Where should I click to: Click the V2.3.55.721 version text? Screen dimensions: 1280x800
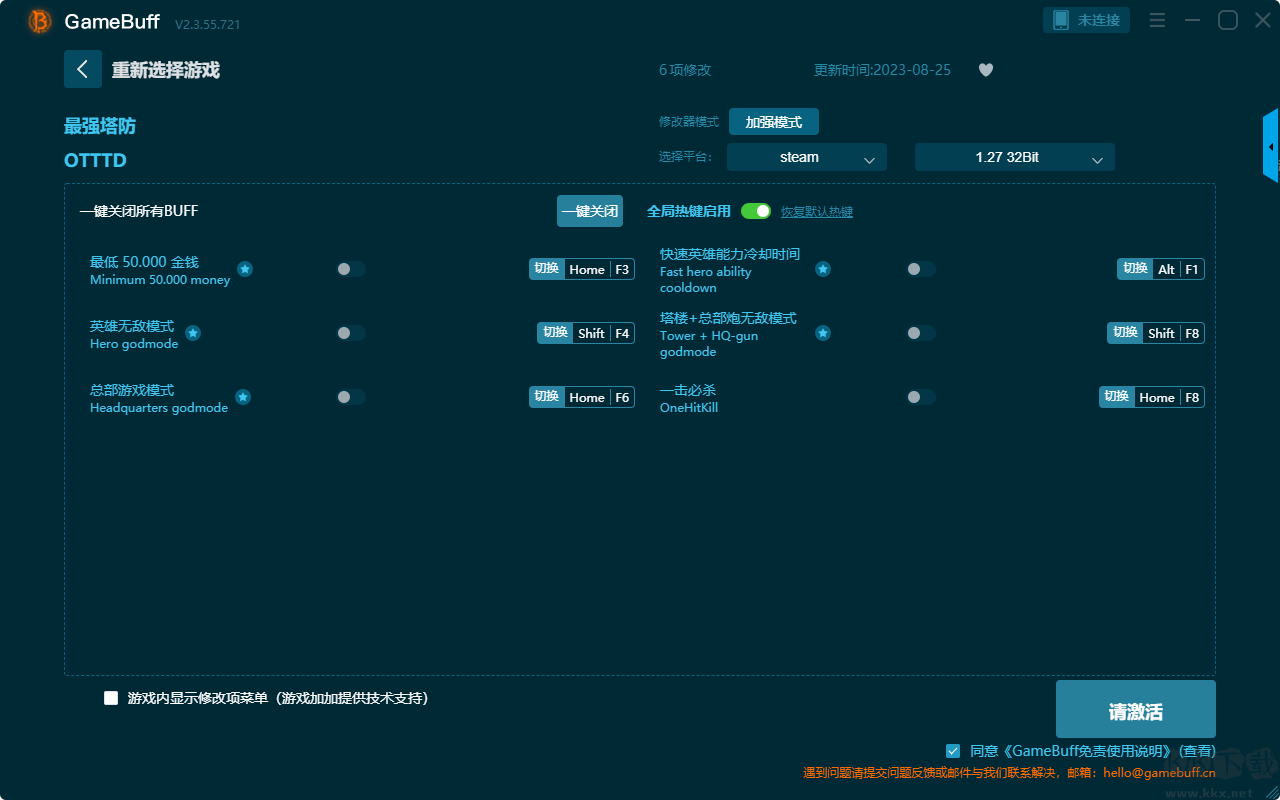coord(207,24)
